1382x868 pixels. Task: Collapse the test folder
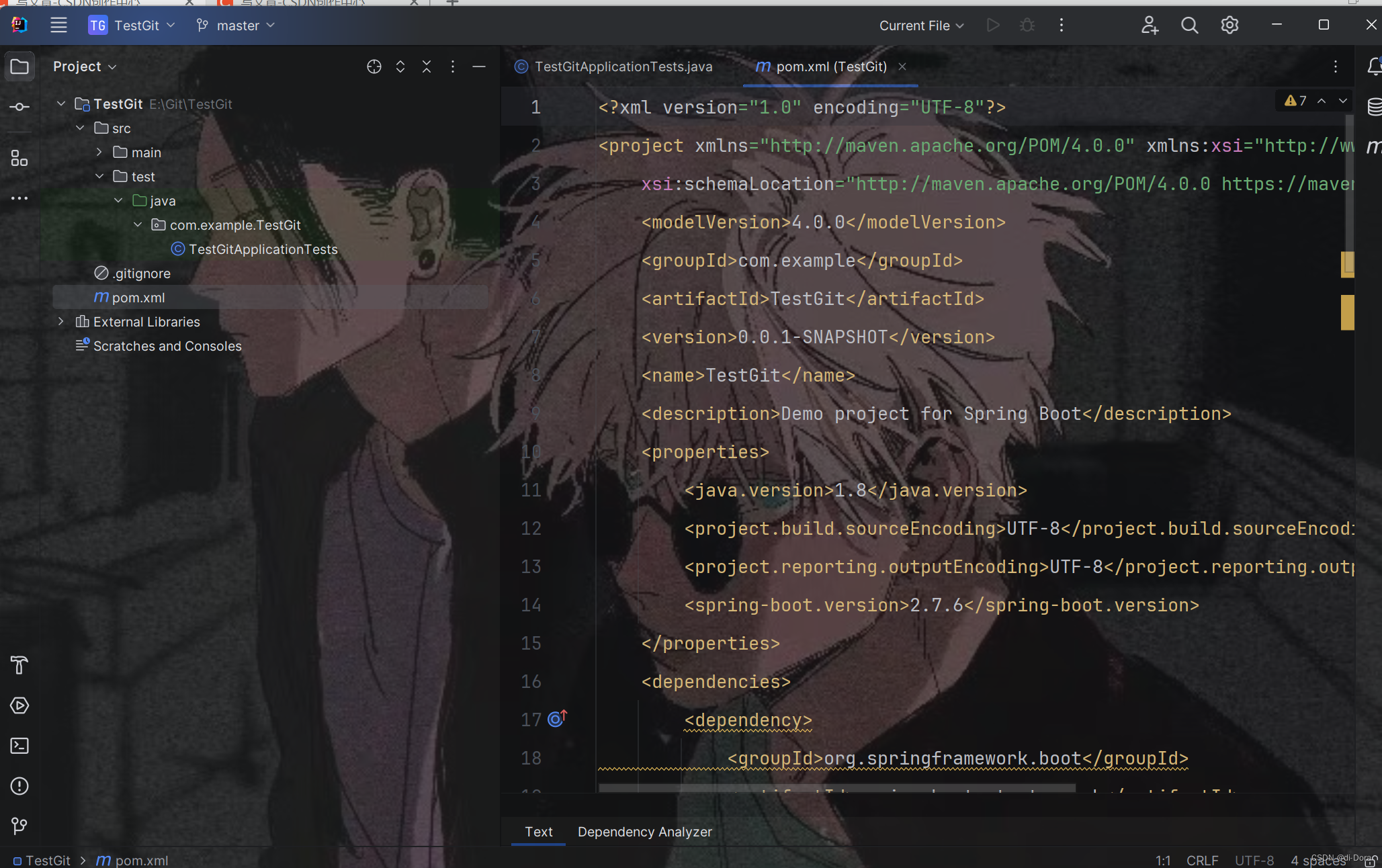99,176
